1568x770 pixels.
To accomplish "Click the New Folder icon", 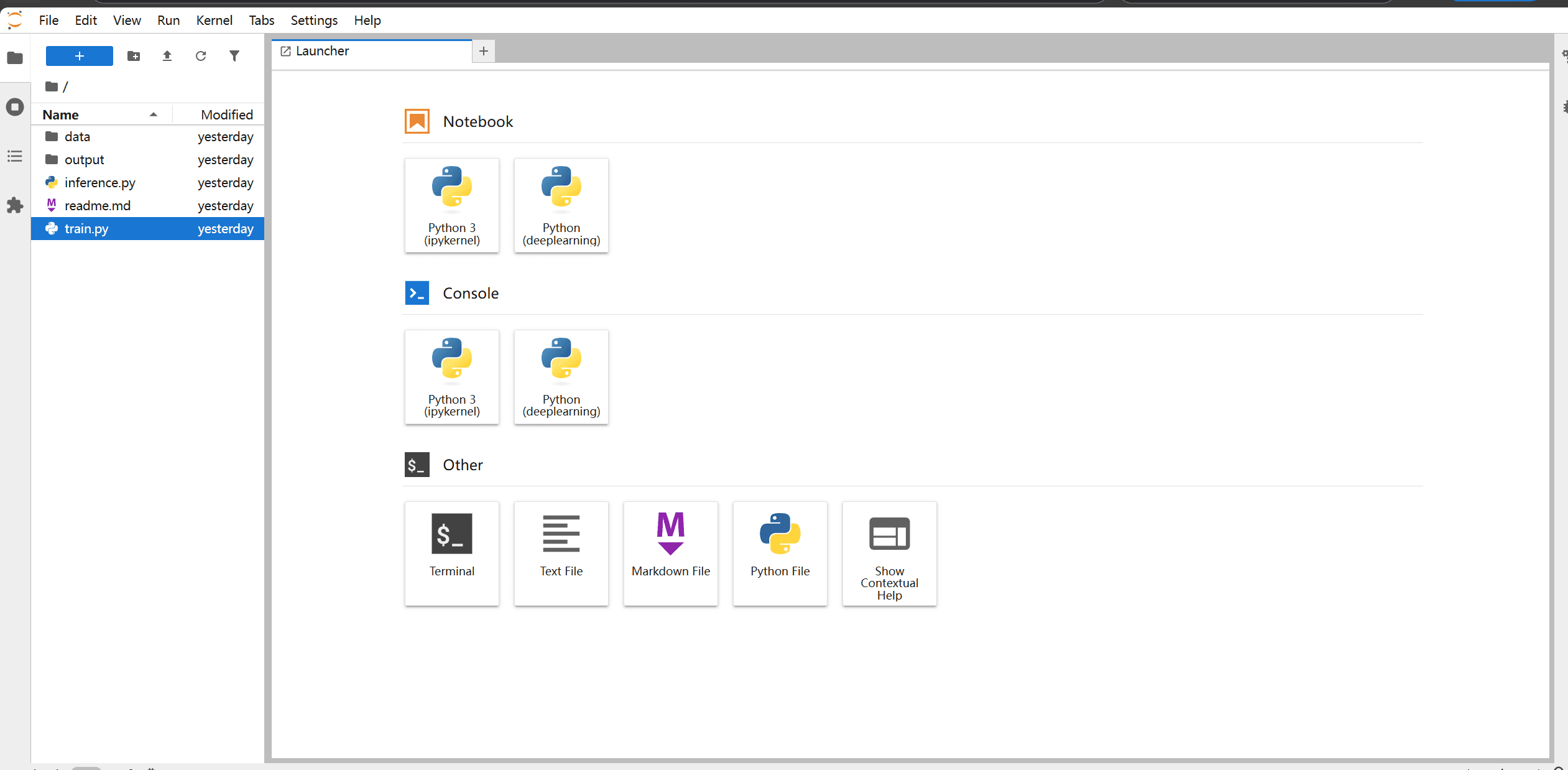I will 134,56.
